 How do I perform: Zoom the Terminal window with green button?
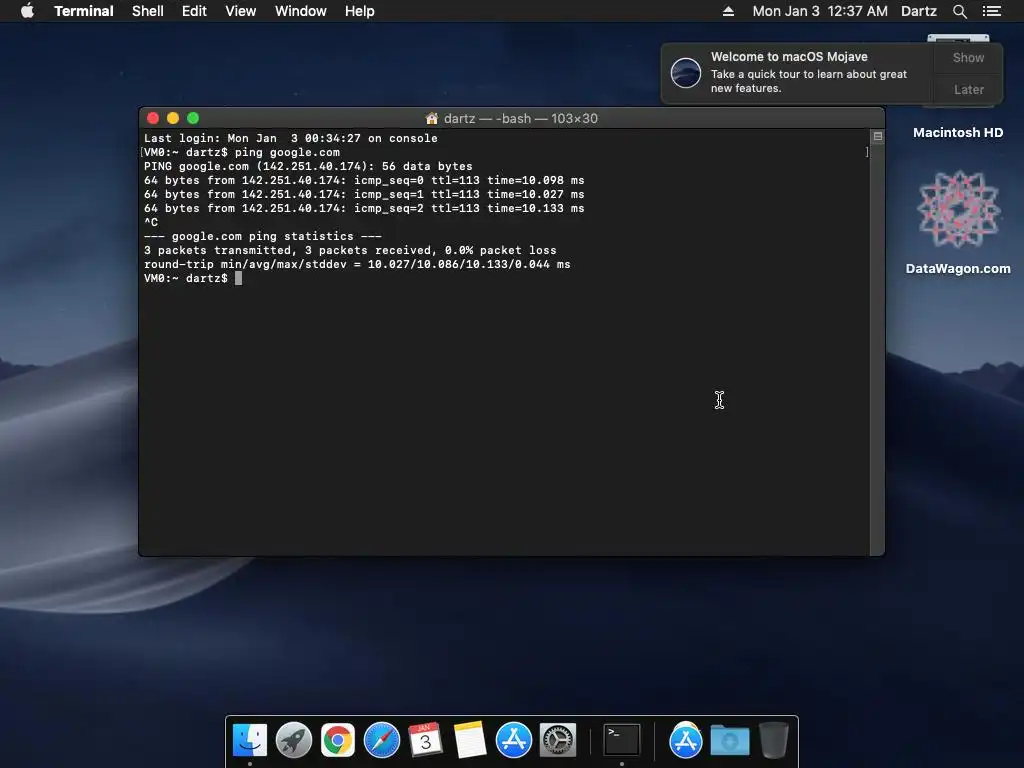pos(193,118)
